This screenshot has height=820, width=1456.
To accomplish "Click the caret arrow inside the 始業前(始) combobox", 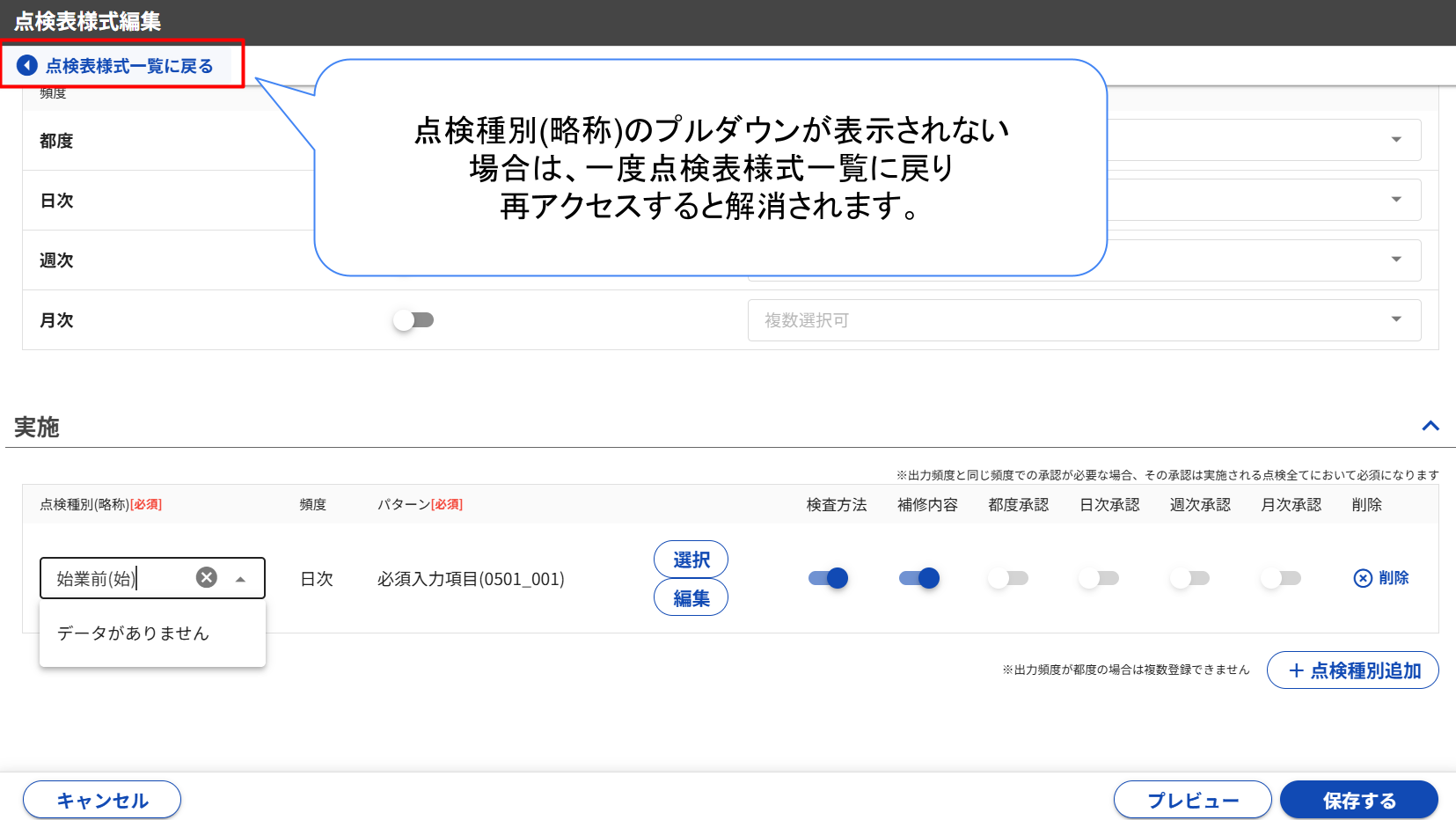I will click(x=239, y=578).
